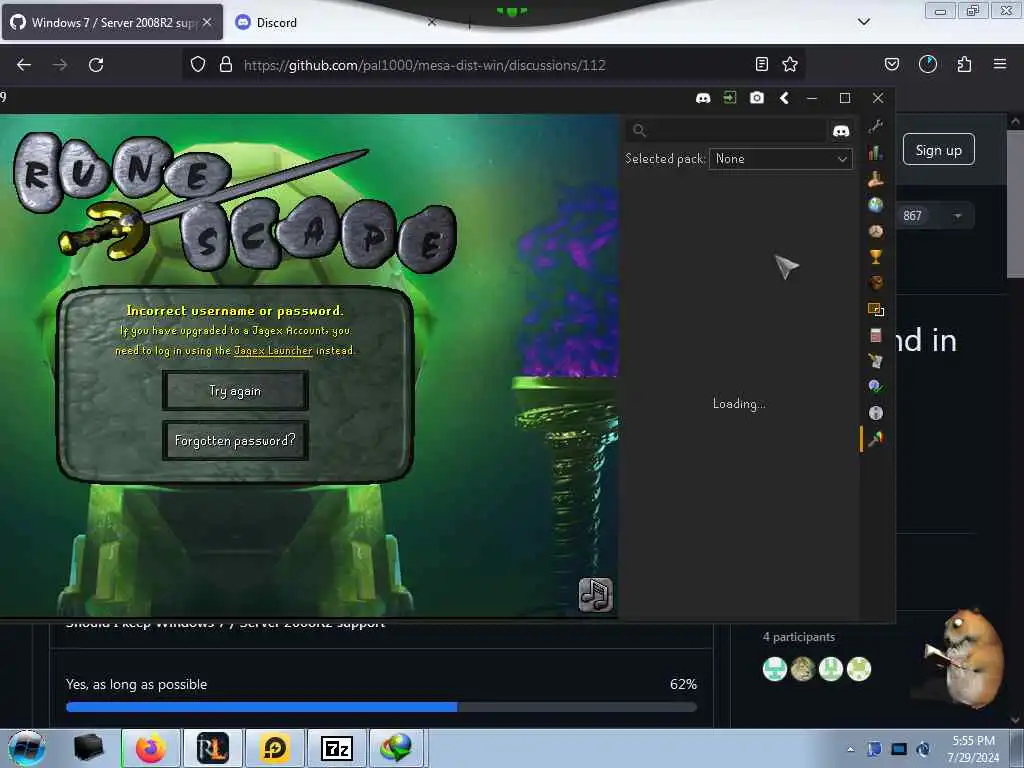Open the Windows Start menu
1024x768 pixels.
coord(27,748)
